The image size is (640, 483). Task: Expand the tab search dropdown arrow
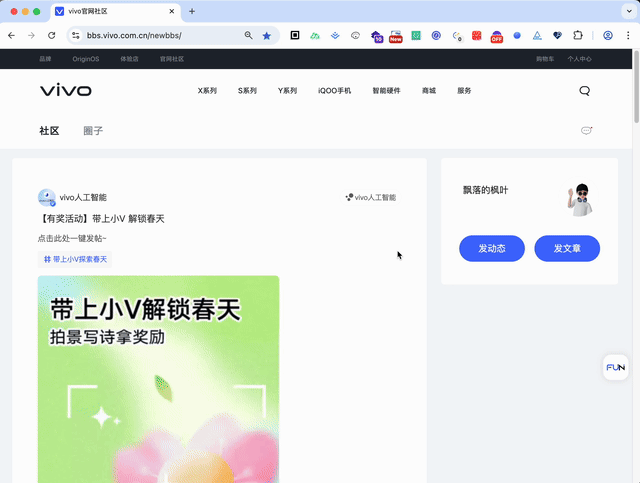coord(629,11)
